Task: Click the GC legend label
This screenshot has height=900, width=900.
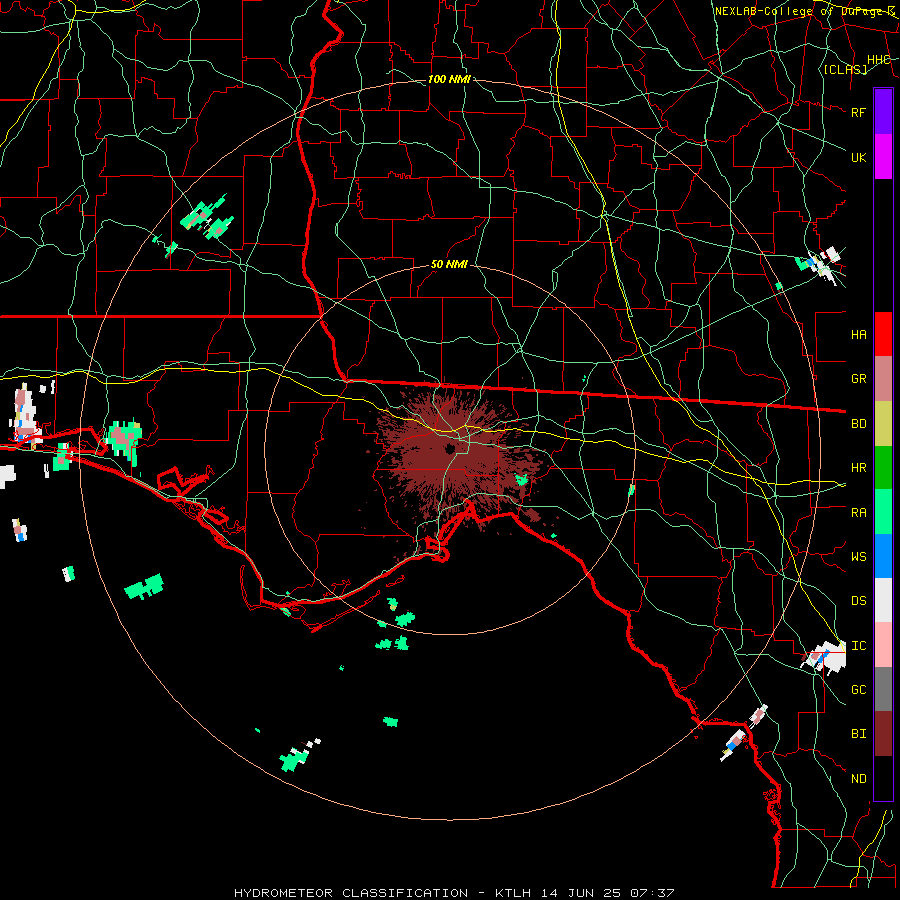Action: [859, 690]
